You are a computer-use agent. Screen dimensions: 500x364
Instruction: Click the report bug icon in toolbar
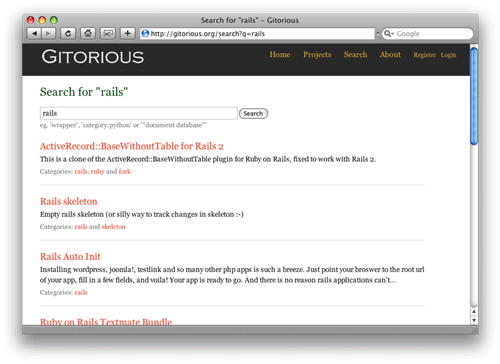tap(108, 33)
